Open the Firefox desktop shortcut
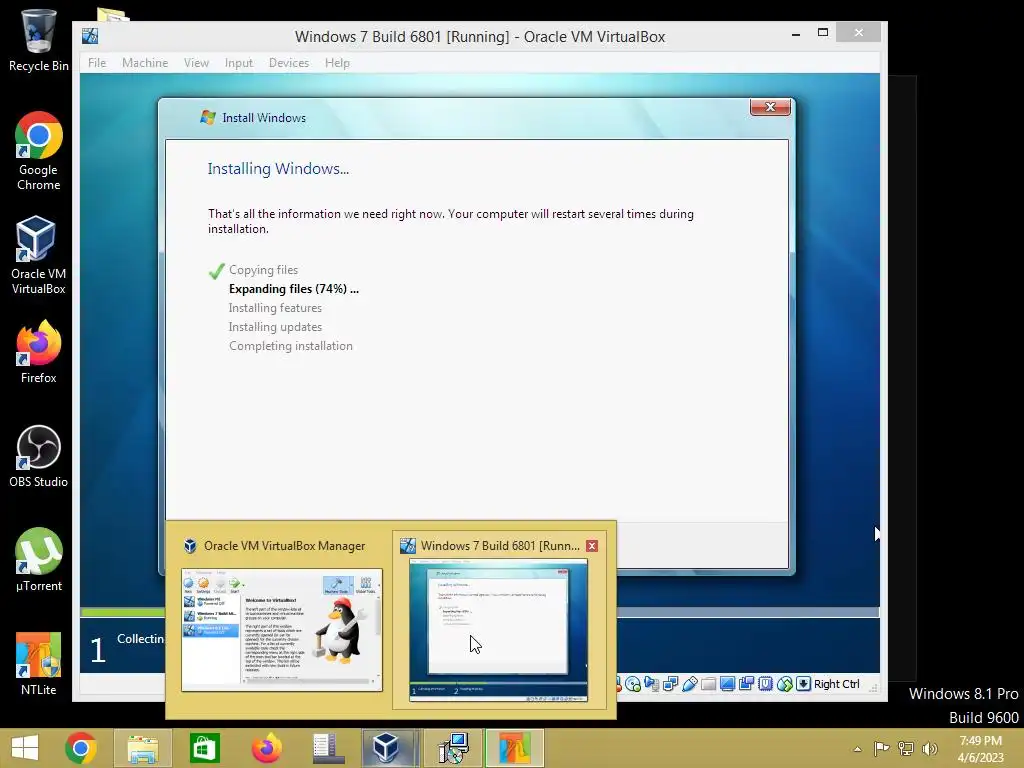The height and width of the screenshot is (768, 1024). tap(39, 352)
